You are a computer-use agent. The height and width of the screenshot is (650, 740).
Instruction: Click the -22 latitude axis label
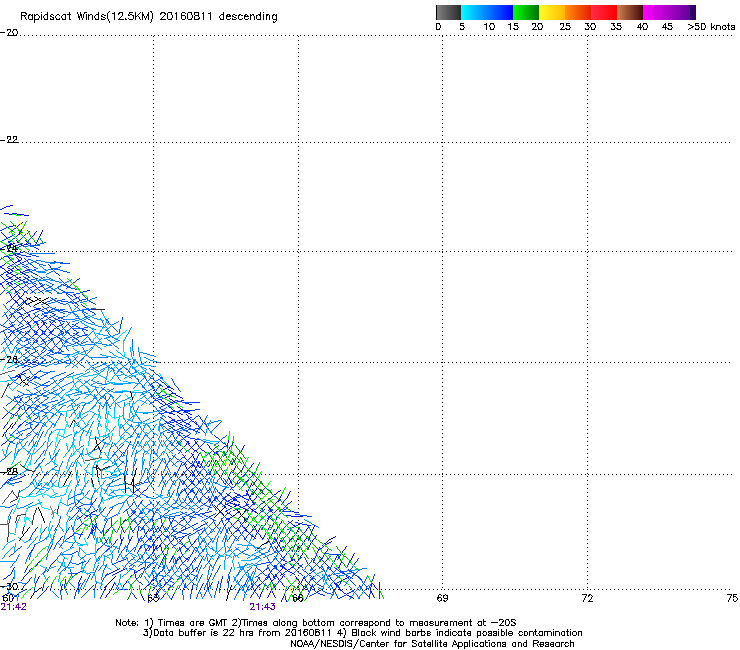9,140
